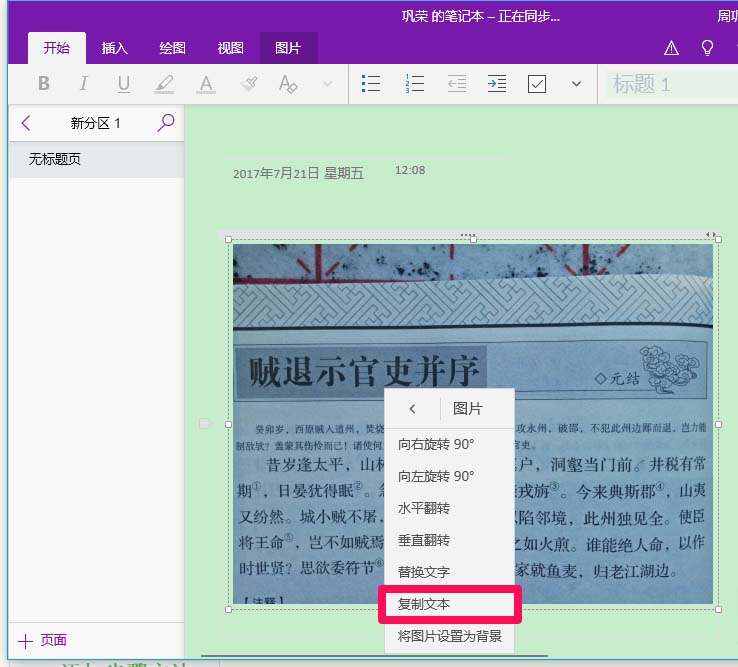Decrease indent of the paragraph

(456, 84)
